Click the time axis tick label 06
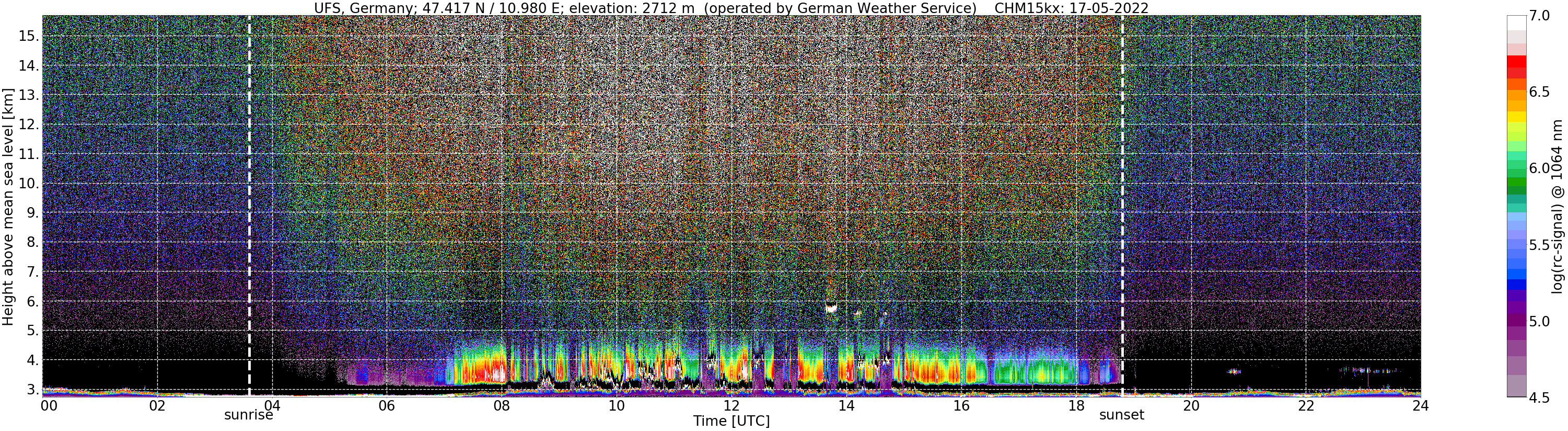 pyautogui.click(x=387, y=405)
